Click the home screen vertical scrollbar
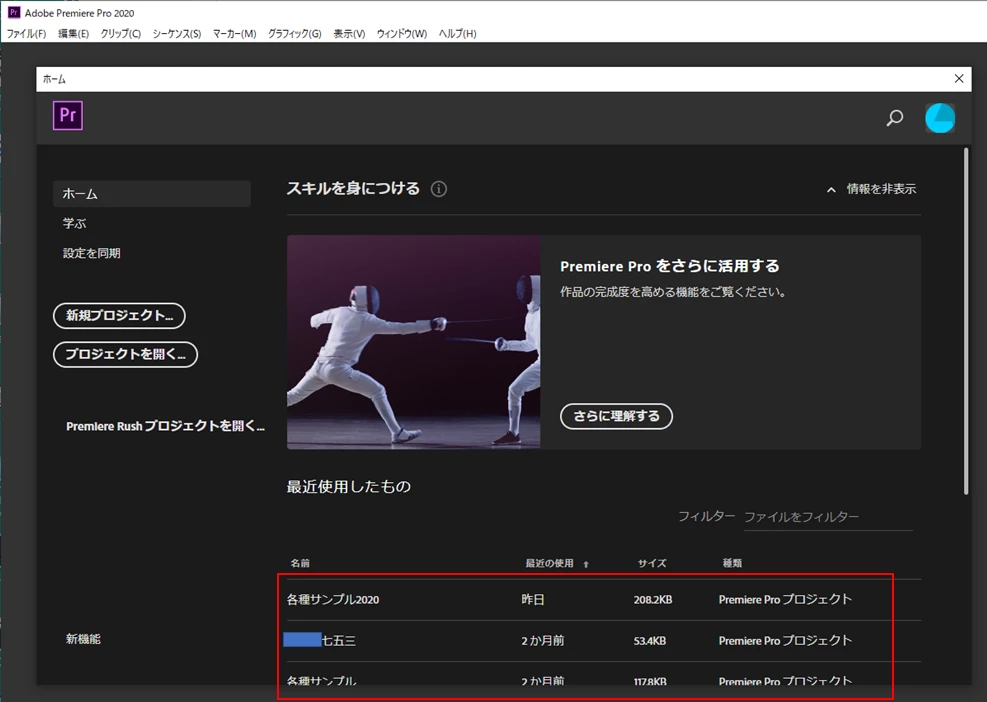The image size is (987, 702). (x=966, y=321)
